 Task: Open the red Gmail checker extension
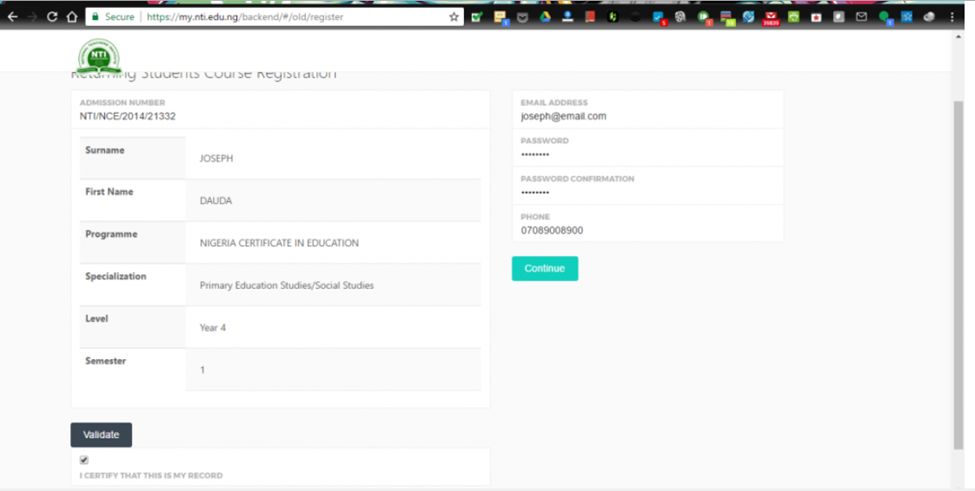tap(770, 17)
